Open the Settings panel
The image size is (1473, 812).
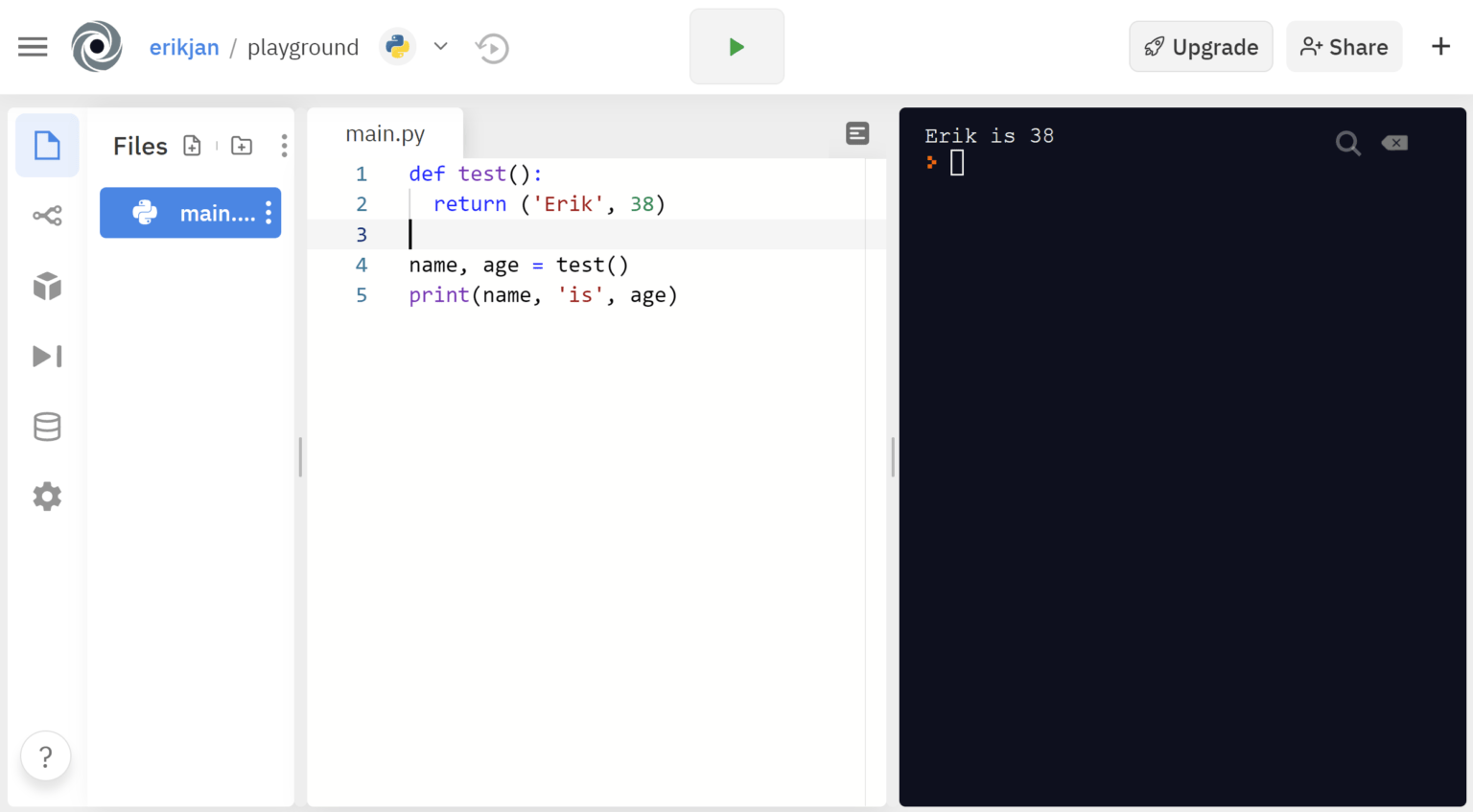point(46,496)
